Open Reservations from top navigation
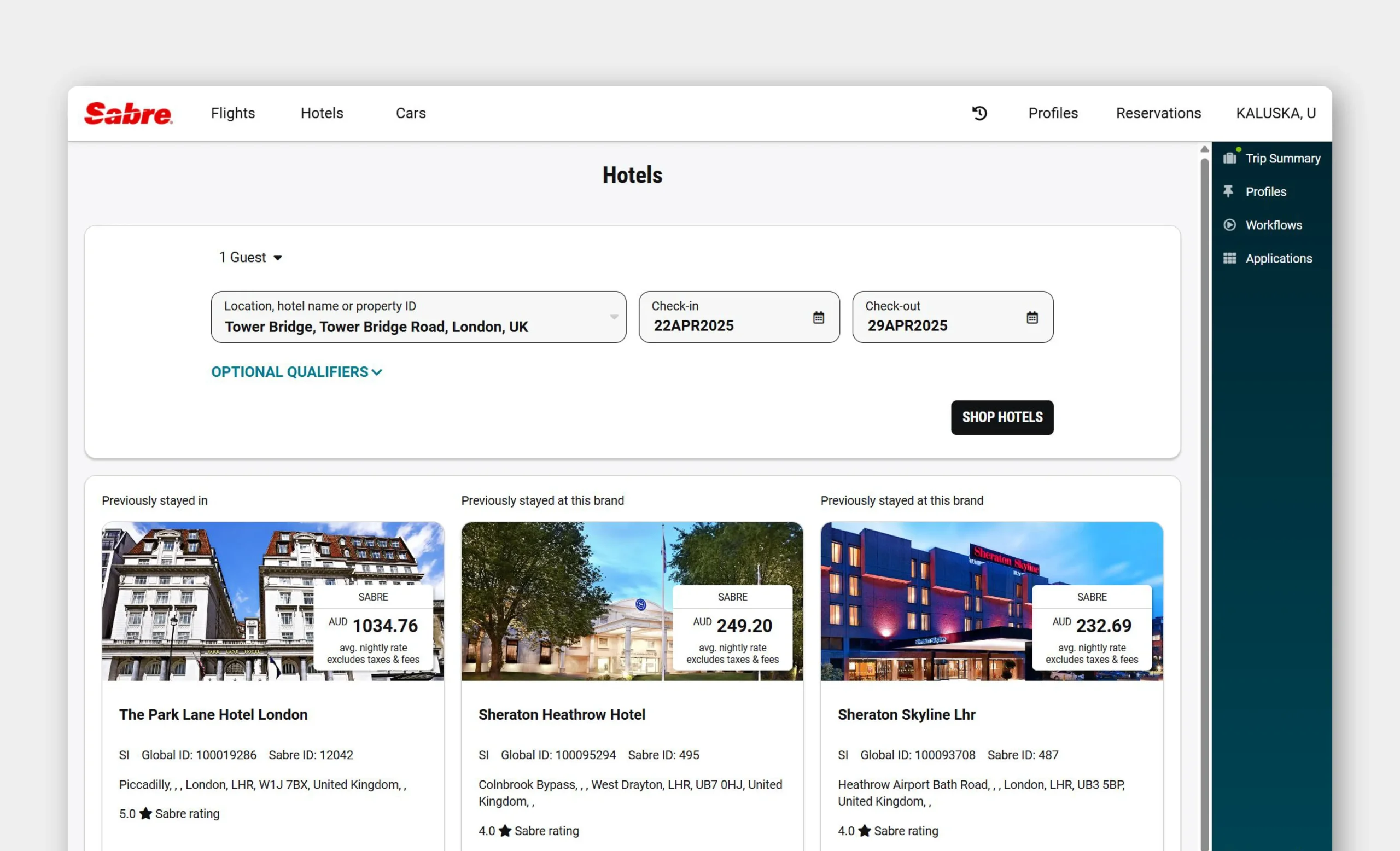The width and height of the screenshot is (1400, 851). [1158, 113]
